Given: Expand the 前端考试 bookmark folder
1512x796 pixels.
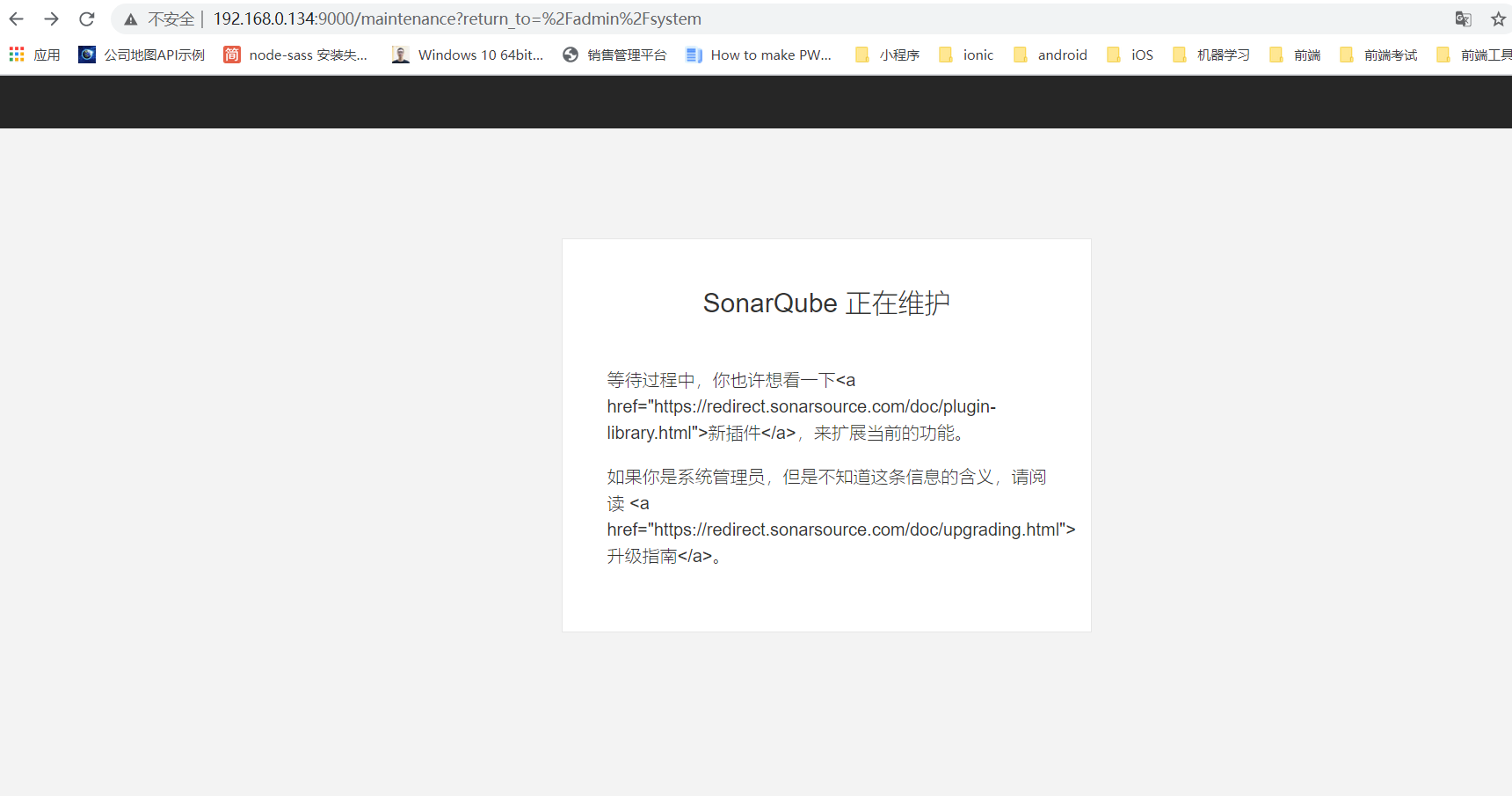Looking at the screenshot, I should tap(1378, 55).
